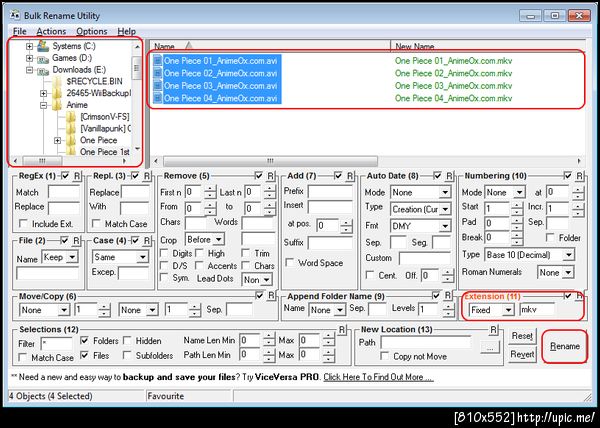Click the Revert button
This screenshot has width=600, height=428.
click(x=522, y=354)
